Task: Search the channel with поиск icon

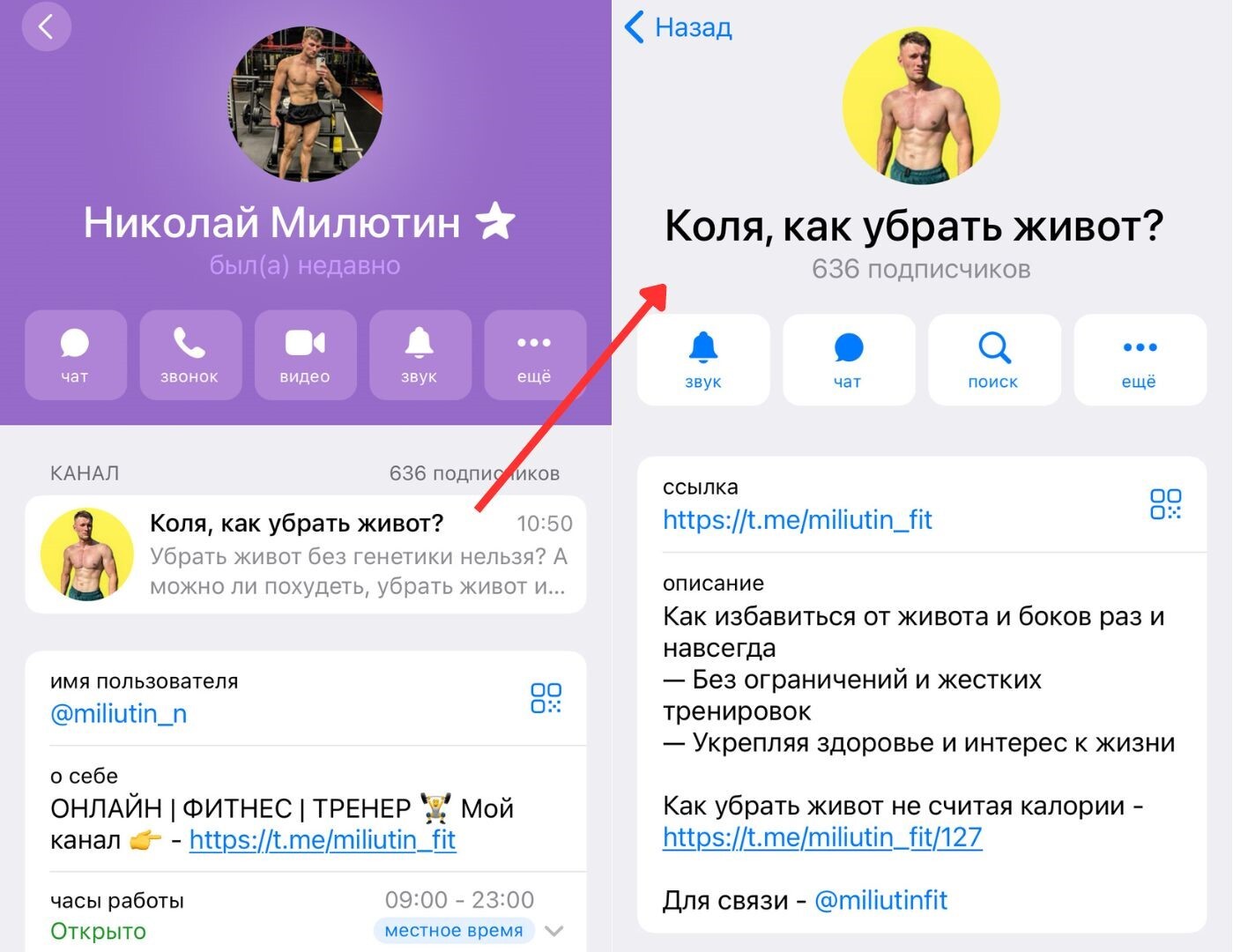Action: coord(994,360)
